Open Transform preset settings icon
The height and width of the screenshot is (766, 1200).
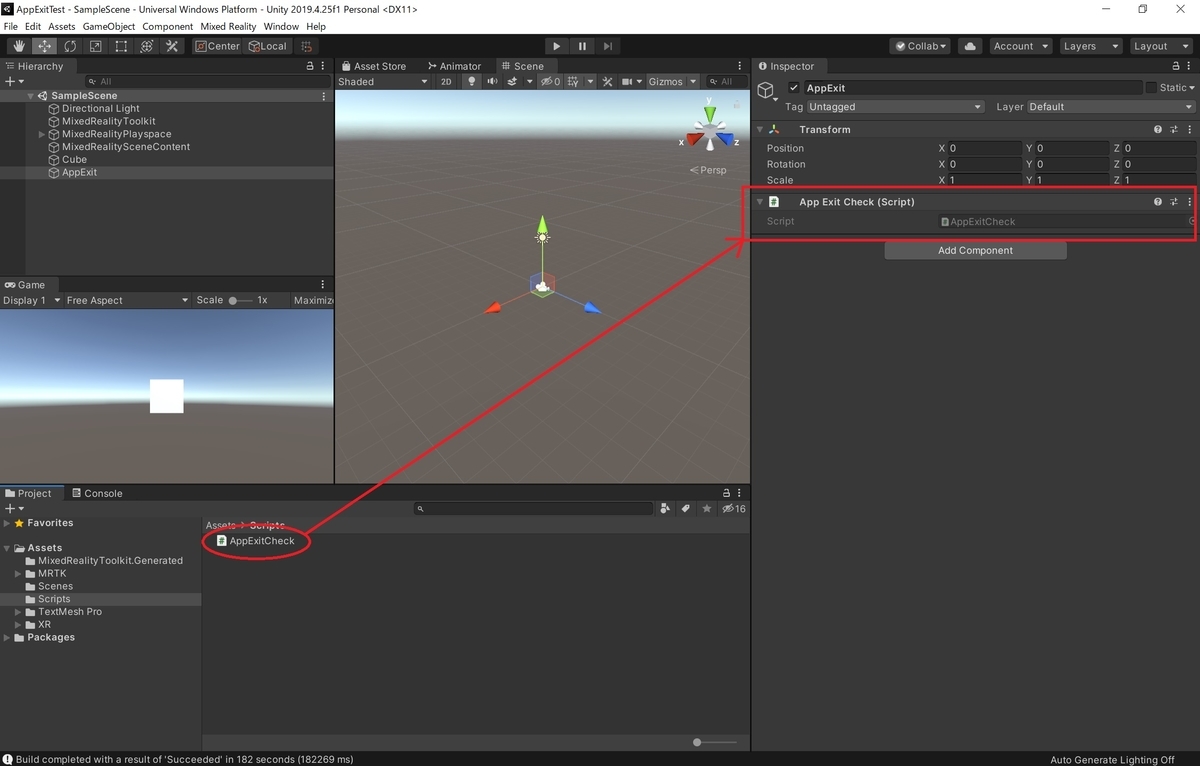point(1174,129)
